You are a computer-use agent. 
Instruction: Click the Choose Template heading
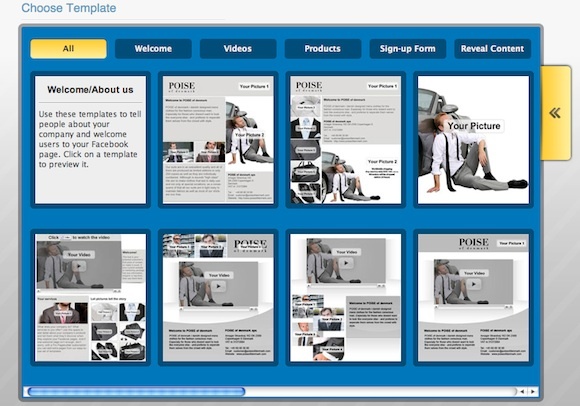(69, 8)
